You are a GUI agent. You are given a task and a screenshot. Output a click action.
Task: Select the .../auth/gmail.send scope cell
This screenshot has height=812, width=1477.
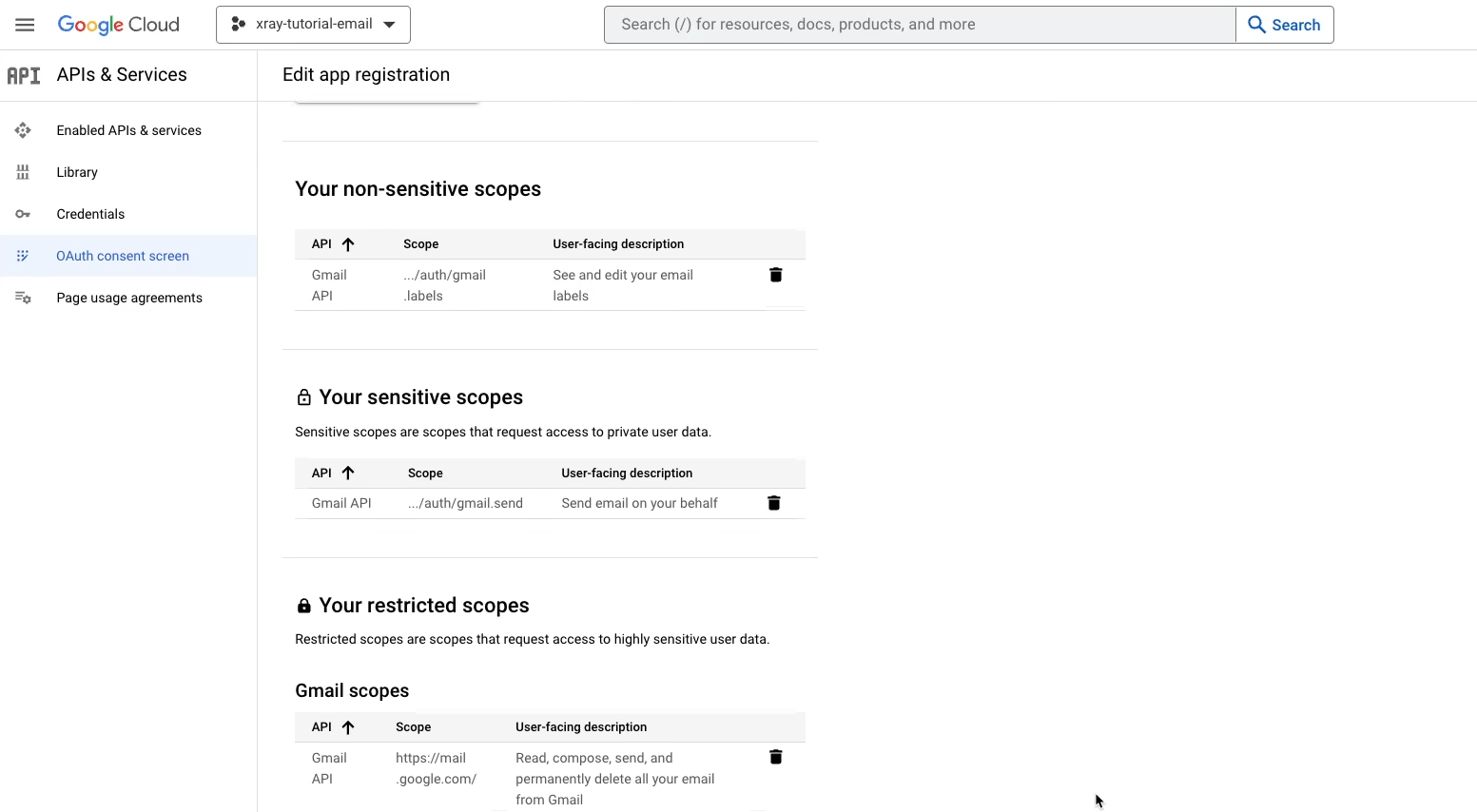coord(465,503)
